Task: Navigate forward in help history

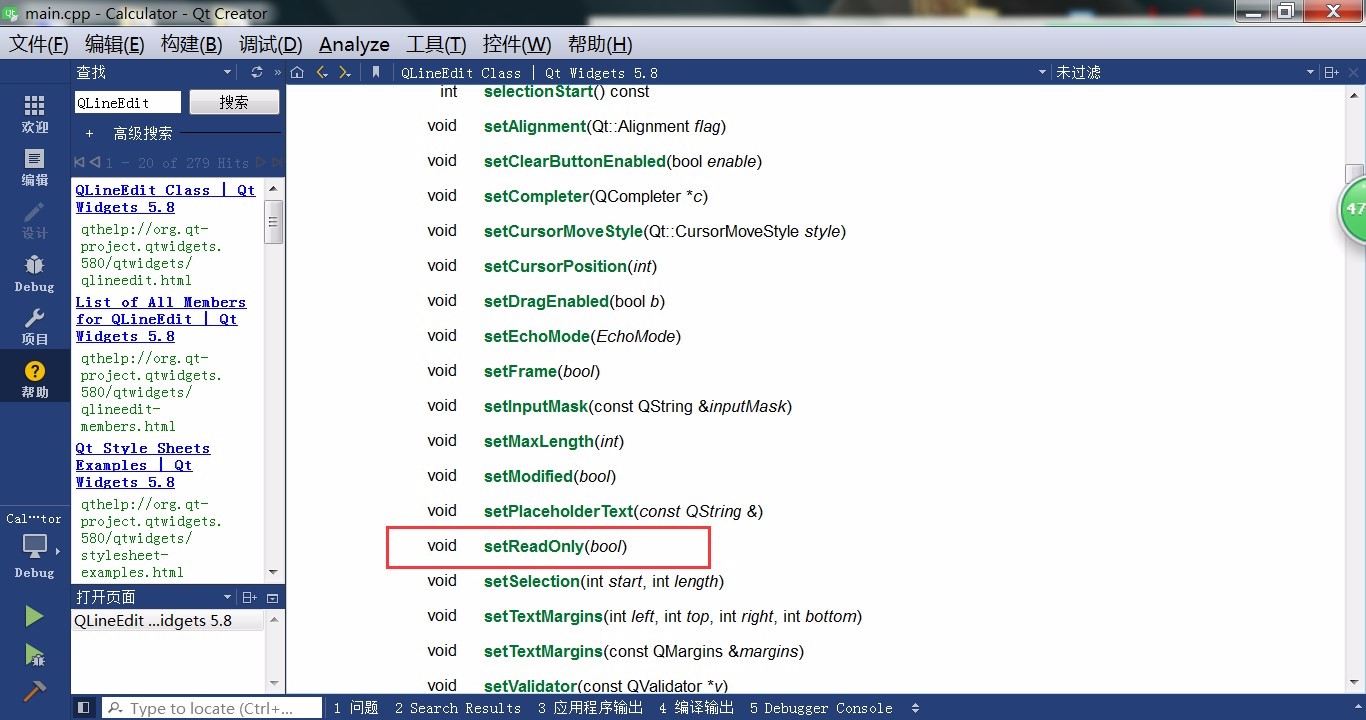Action: (345, 72)
